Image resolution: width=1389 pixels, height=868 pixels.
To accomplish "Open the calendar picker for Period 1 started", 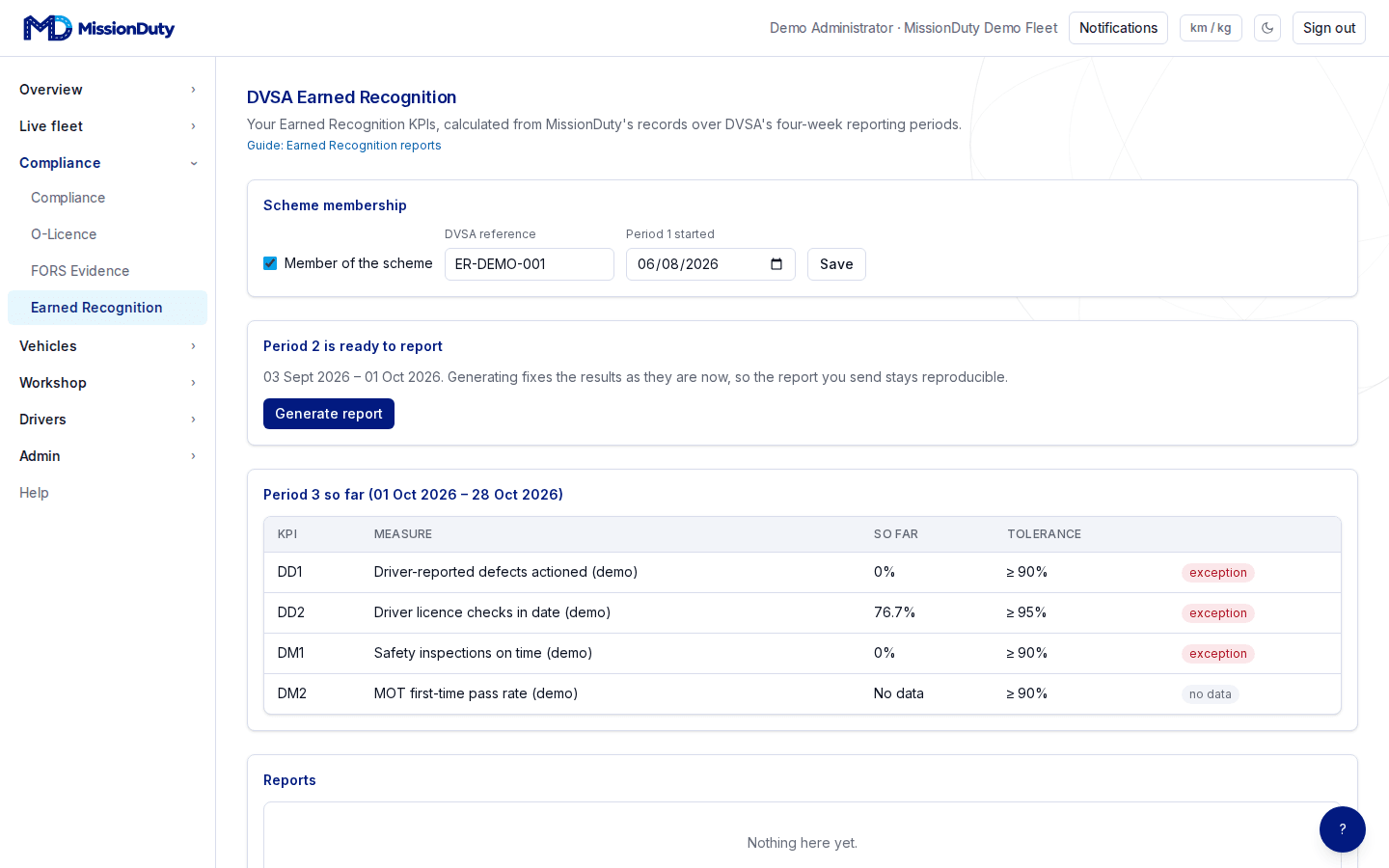I will [x=776, y=264].
